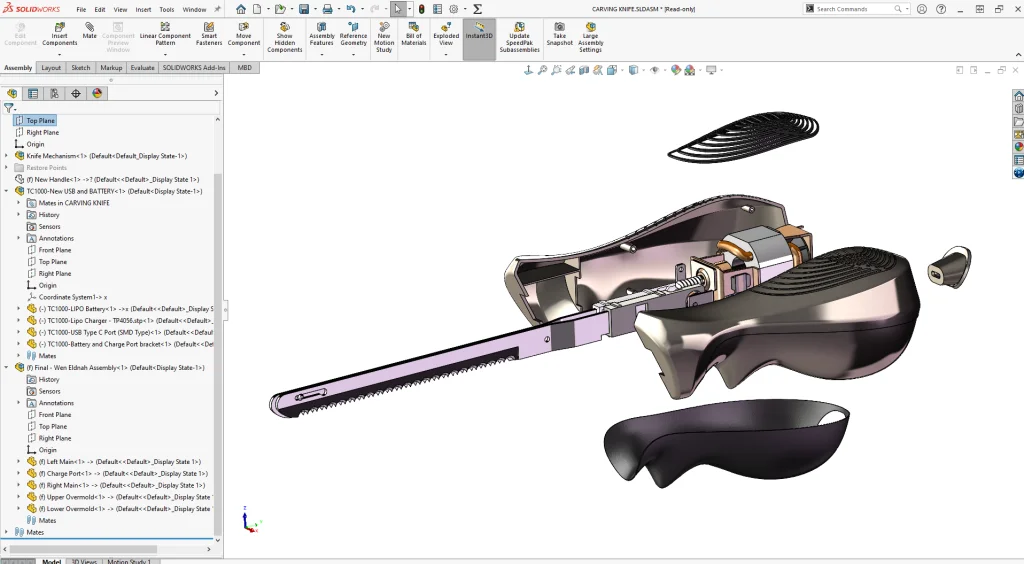Viewport: 1024px width, 564px height.
Task: Expand the Knife Mechanism<1> tree node
Action: click(6, 156)
